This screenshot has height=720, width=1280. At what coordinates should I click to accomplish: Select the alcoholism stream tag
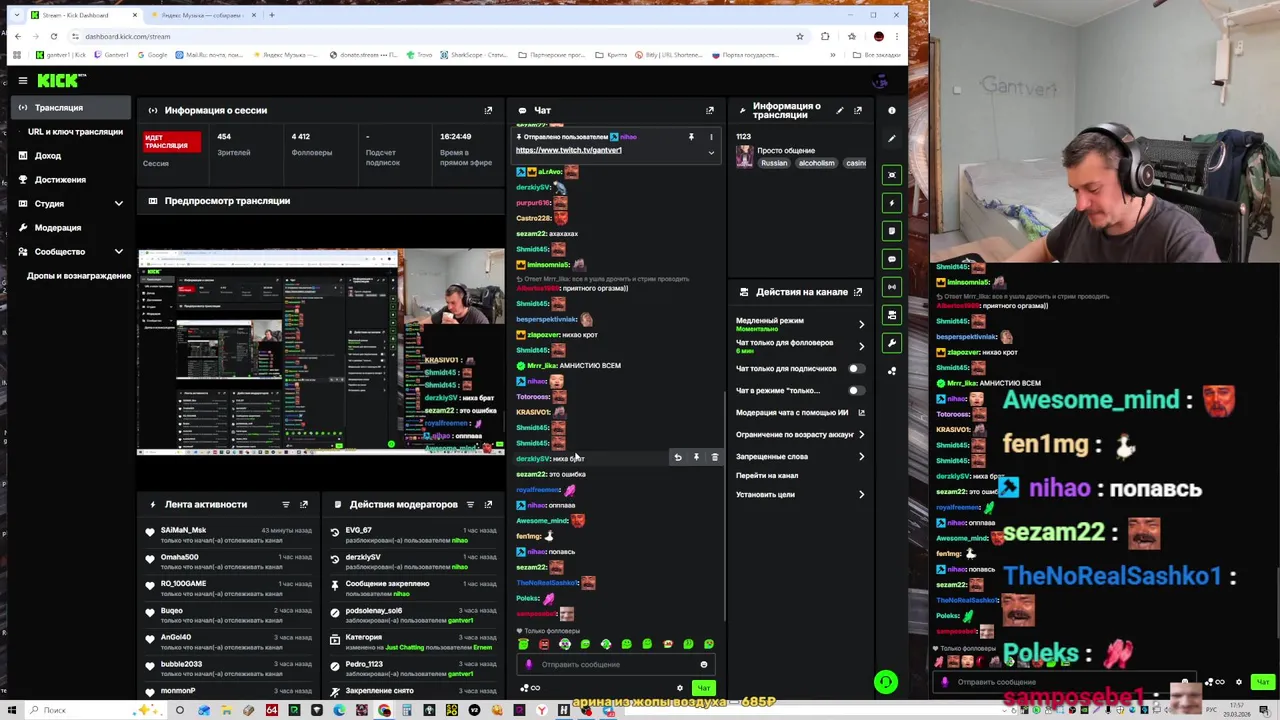(816, 163)
